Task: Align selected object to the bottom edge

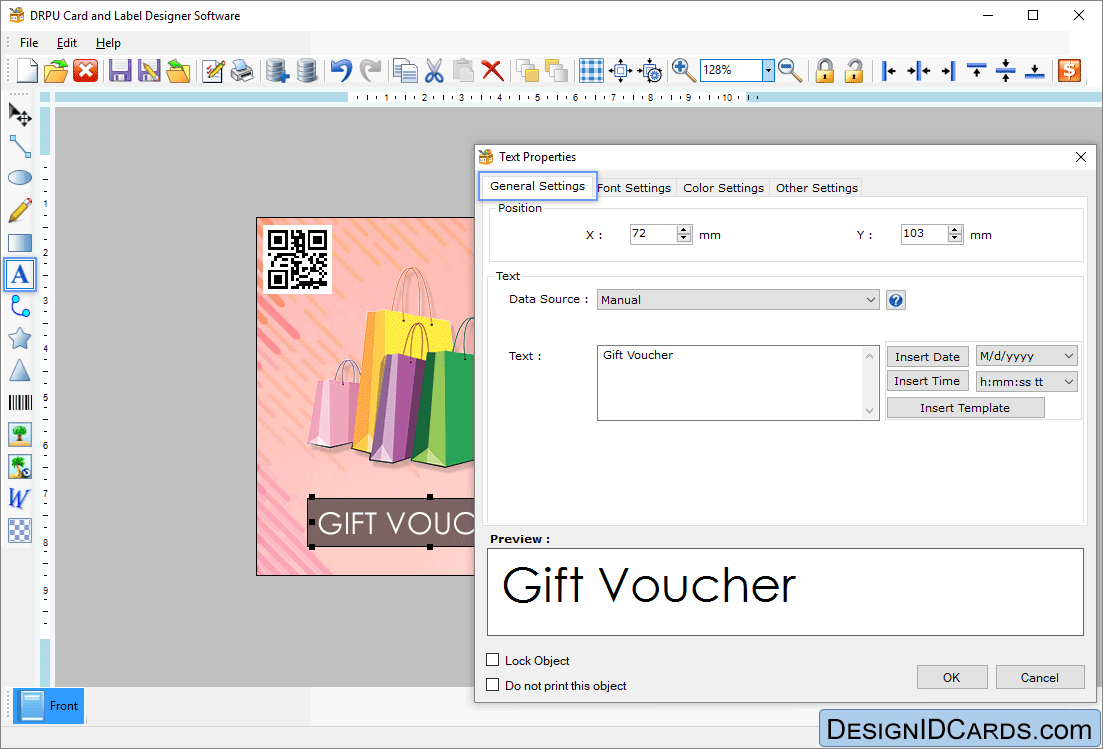Action: (1035, 70)
